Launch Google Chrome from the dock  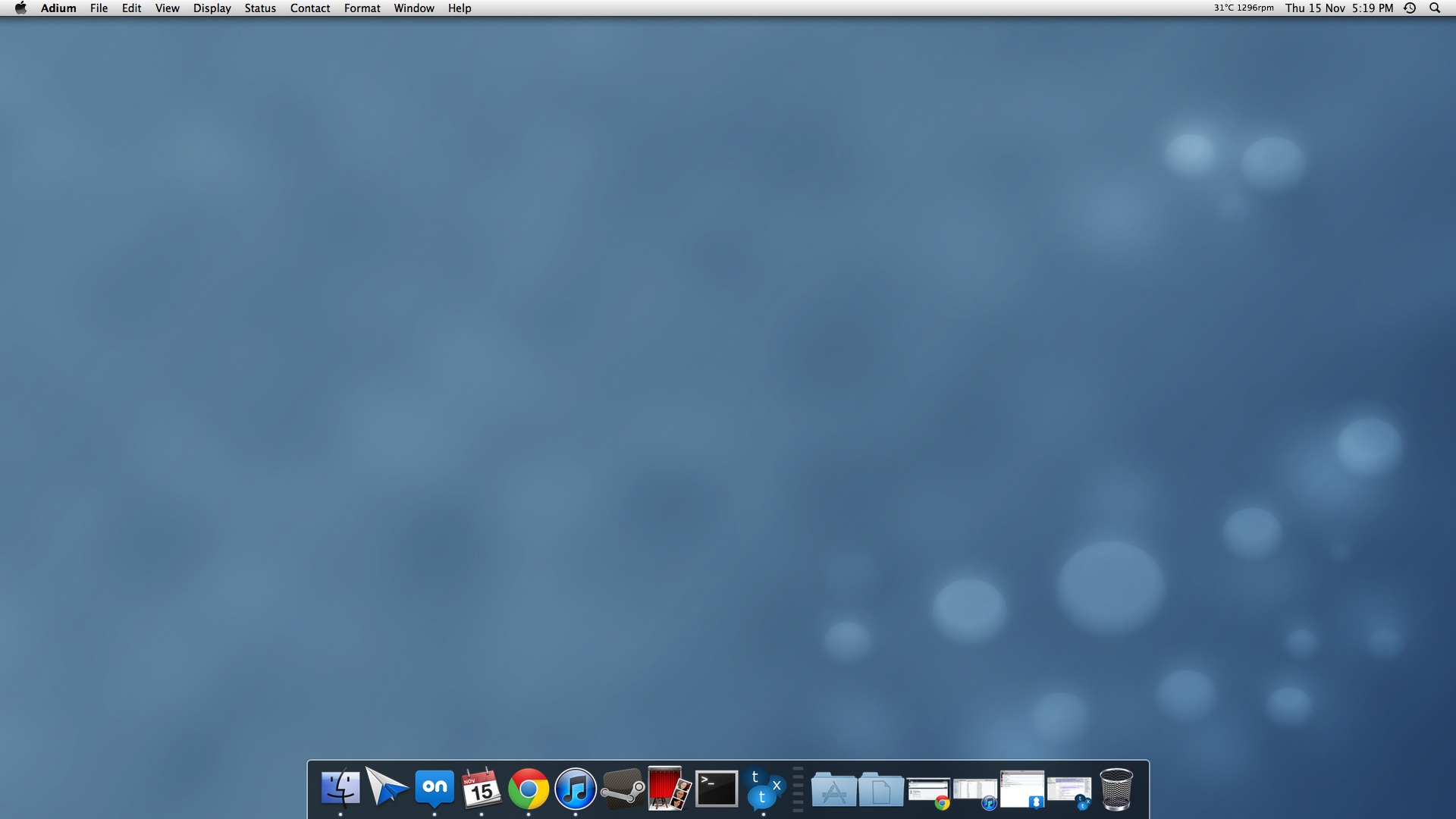point(529,789)
